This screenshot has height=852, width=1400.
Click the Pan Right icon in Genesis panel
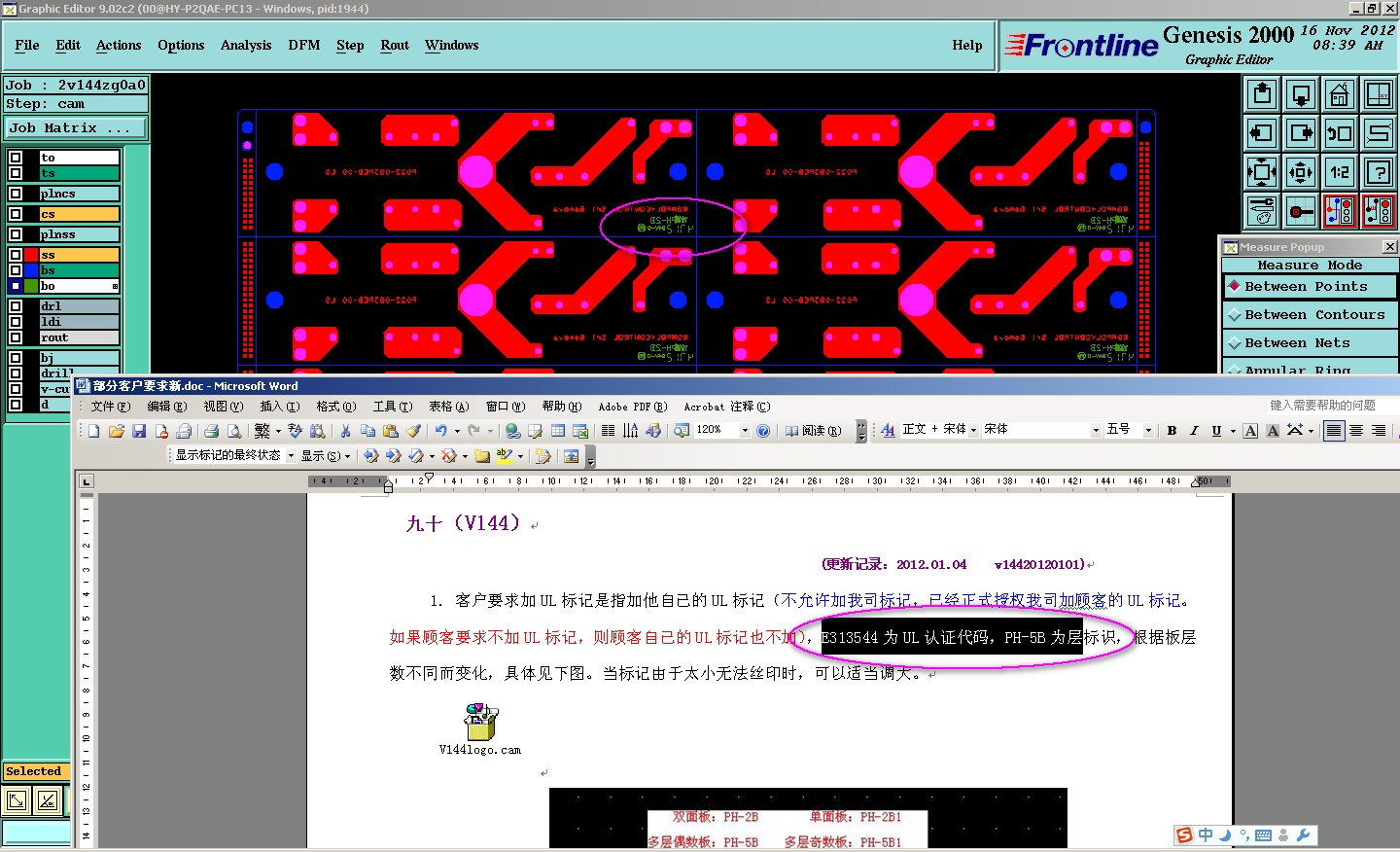[x=1301, y=133]
